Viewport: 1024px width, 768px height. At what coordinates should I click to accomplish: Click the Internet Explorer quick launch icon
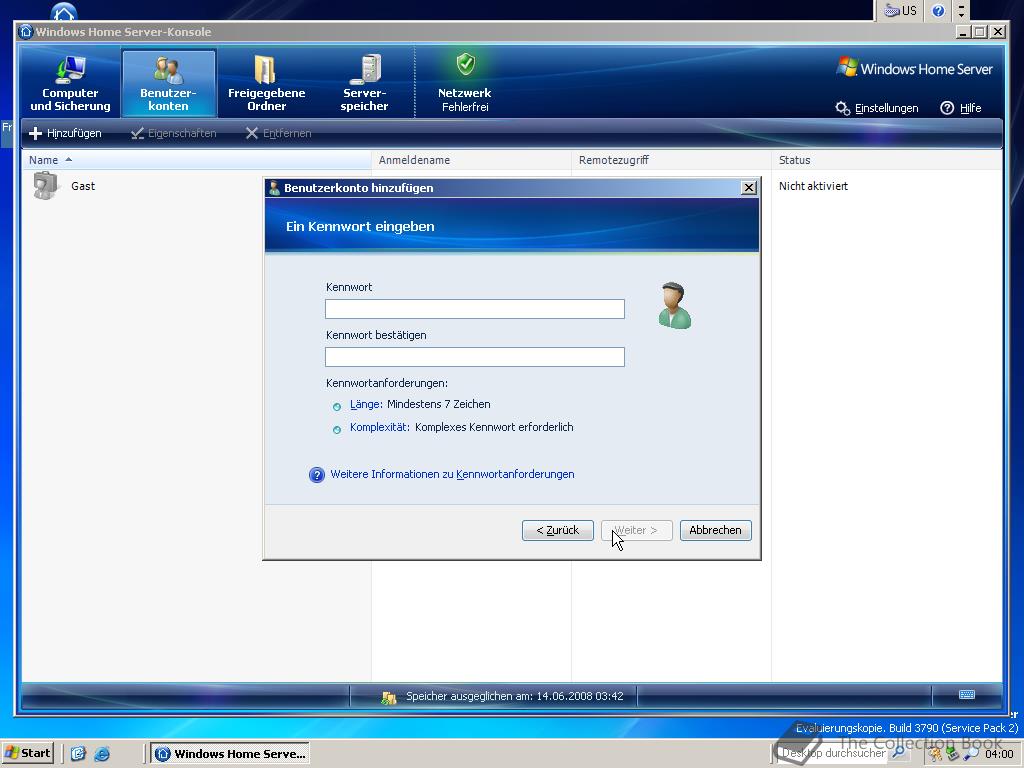tap(102, 754)
